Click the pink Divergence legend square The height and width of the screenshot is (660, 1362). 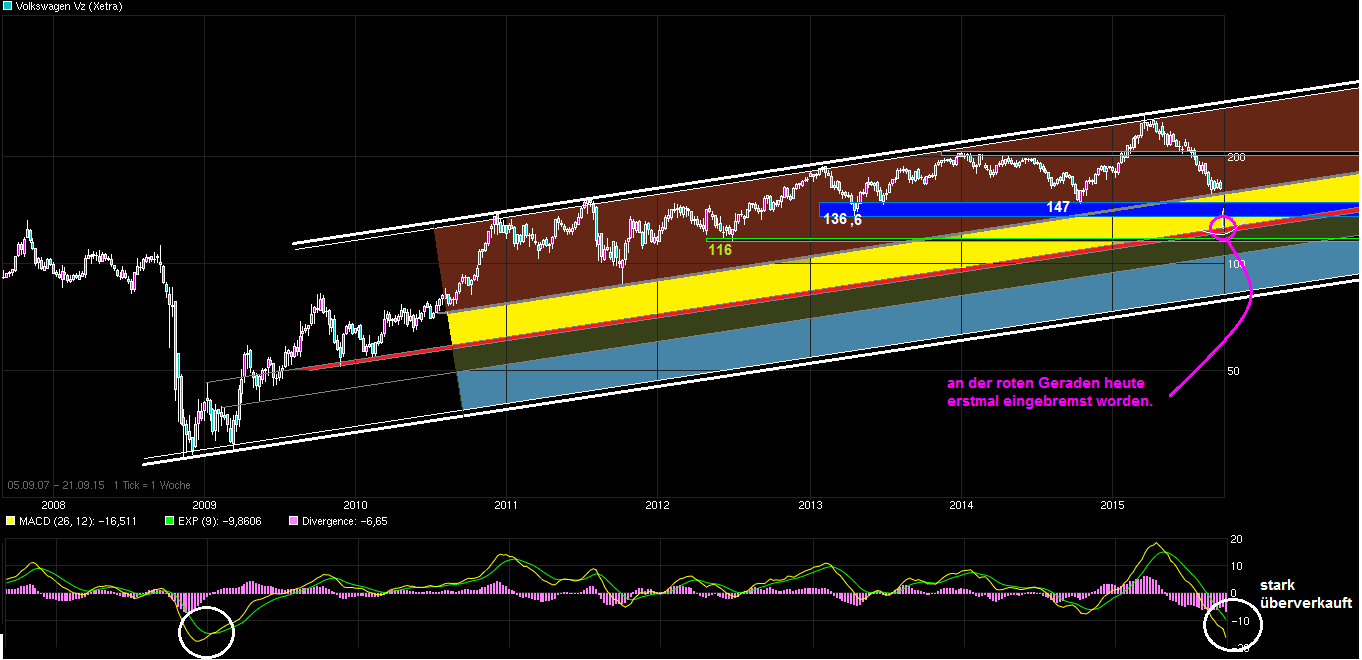tap(293, 521)
